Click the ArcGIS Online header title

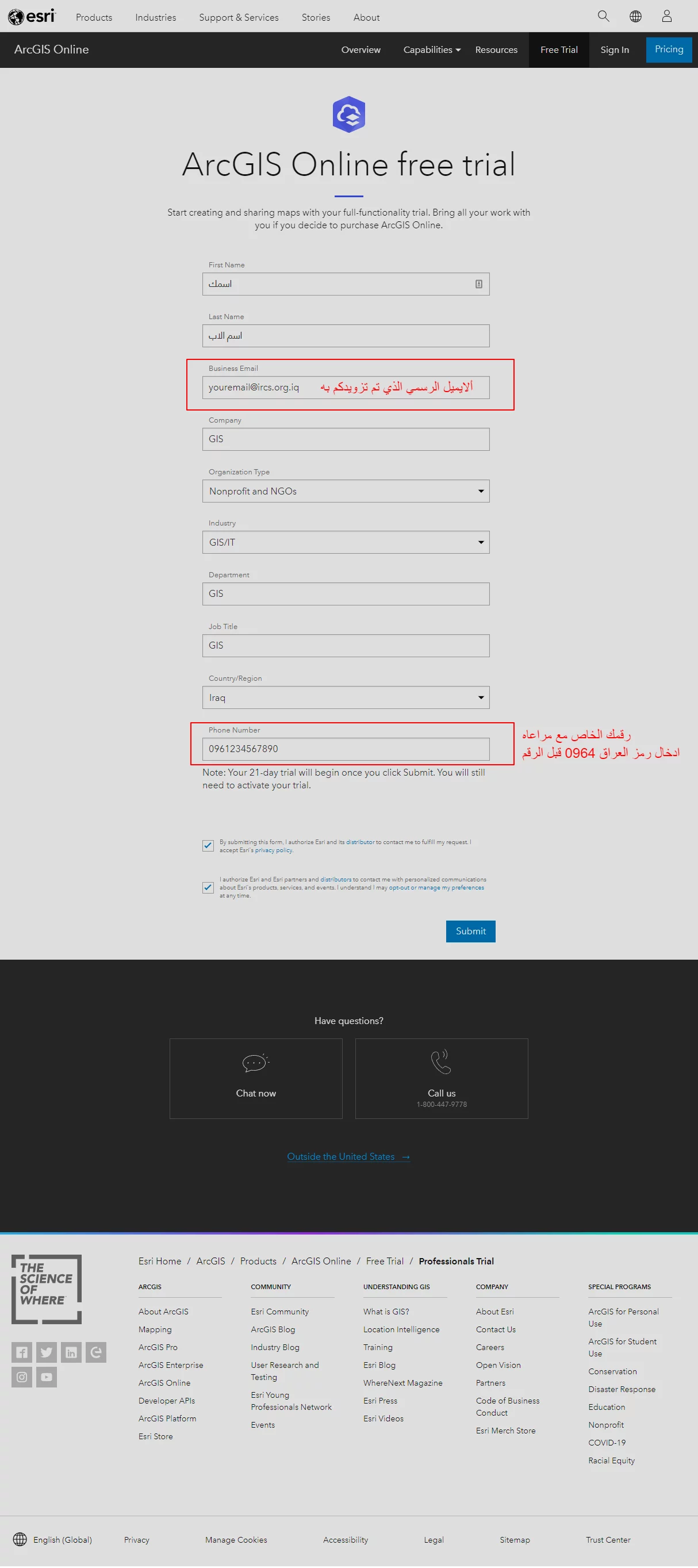(x=51, y=50)
